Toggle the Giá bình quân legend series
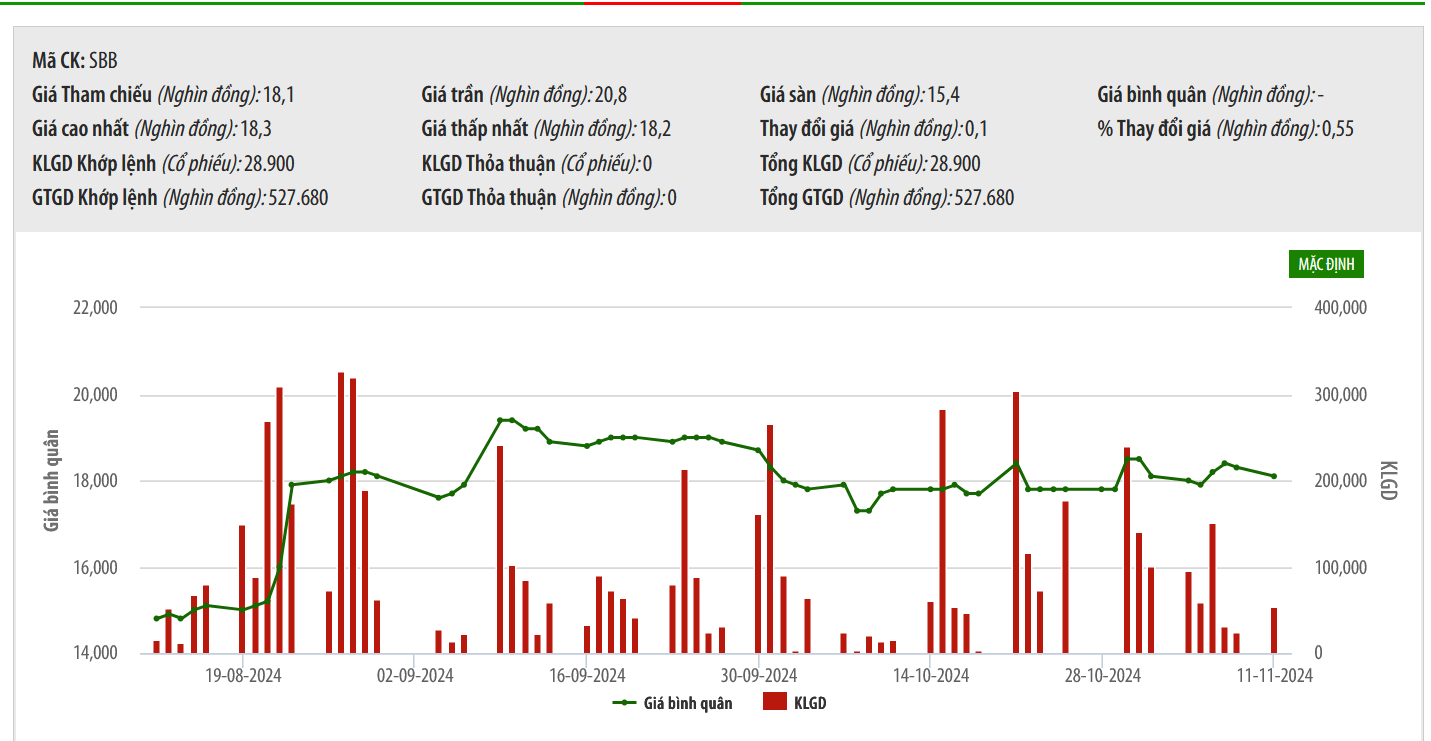This screenshot has width=1431, height=741. point(688,703)
